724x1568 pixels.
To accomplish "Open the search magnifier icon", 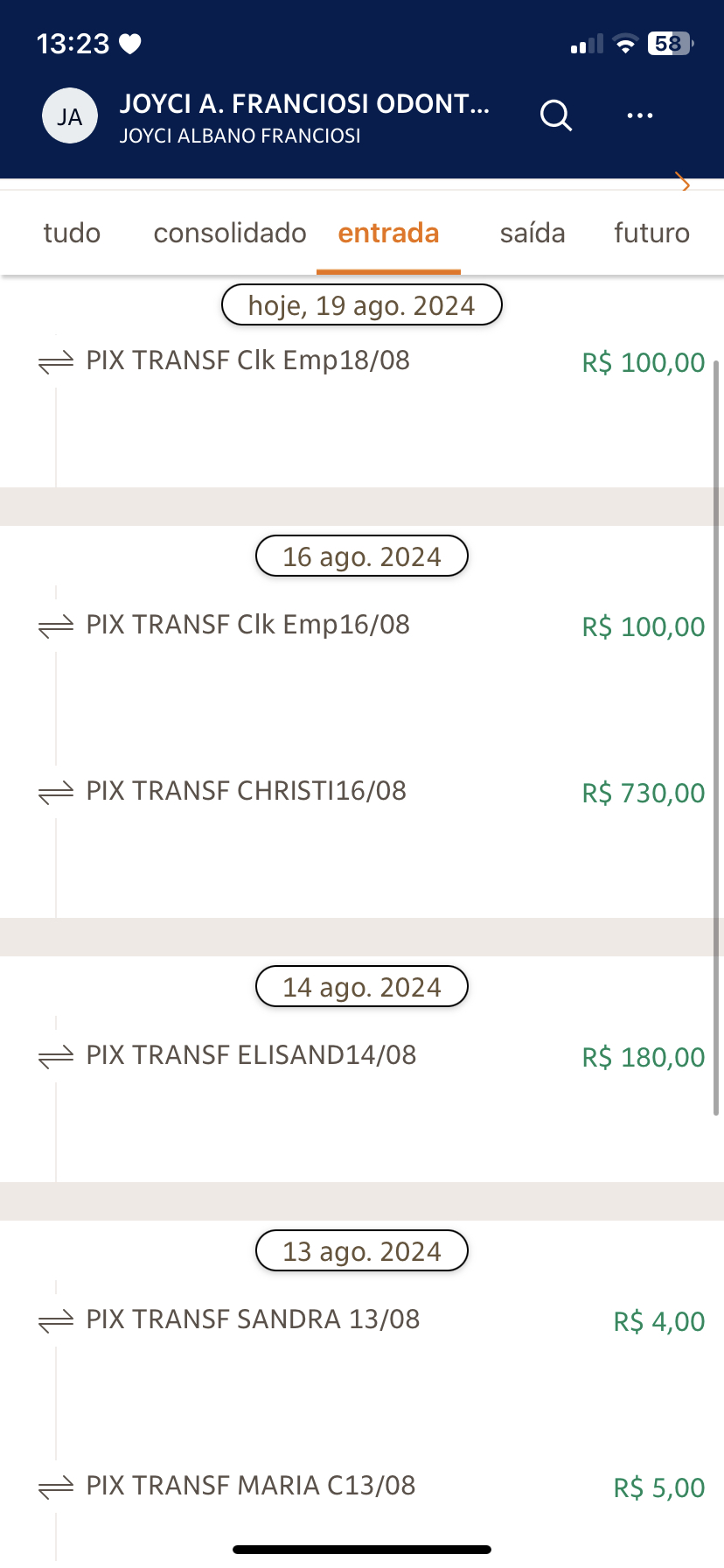I will coord(556,115).
